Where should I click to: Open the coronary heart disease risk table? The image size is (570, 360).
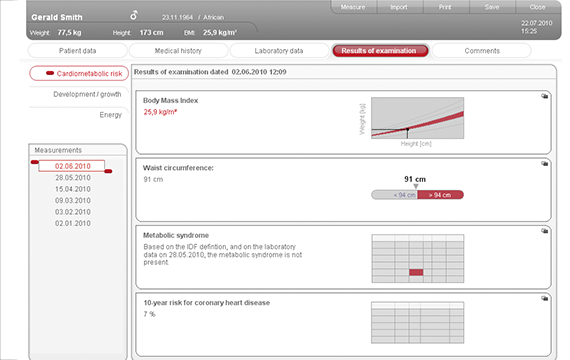(x=417, y=323)
